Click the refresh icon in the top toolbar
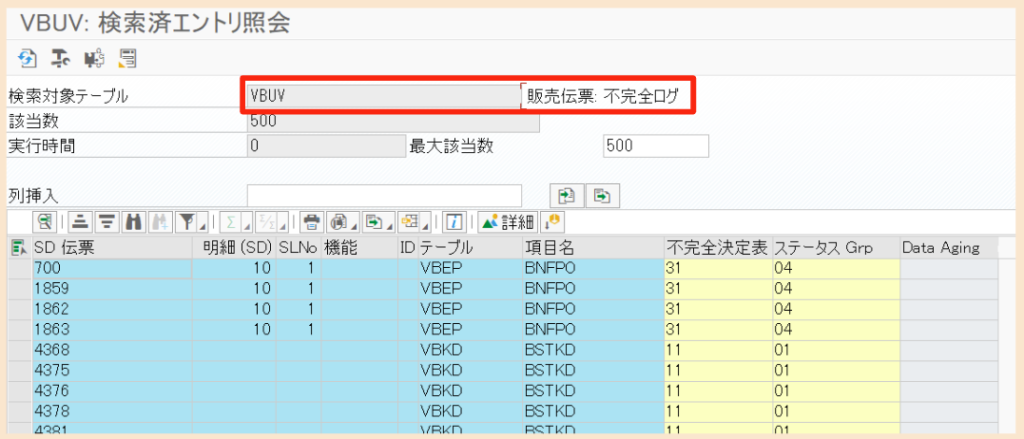The width and height of the screenshot is (1024, 439). (27, 59)
